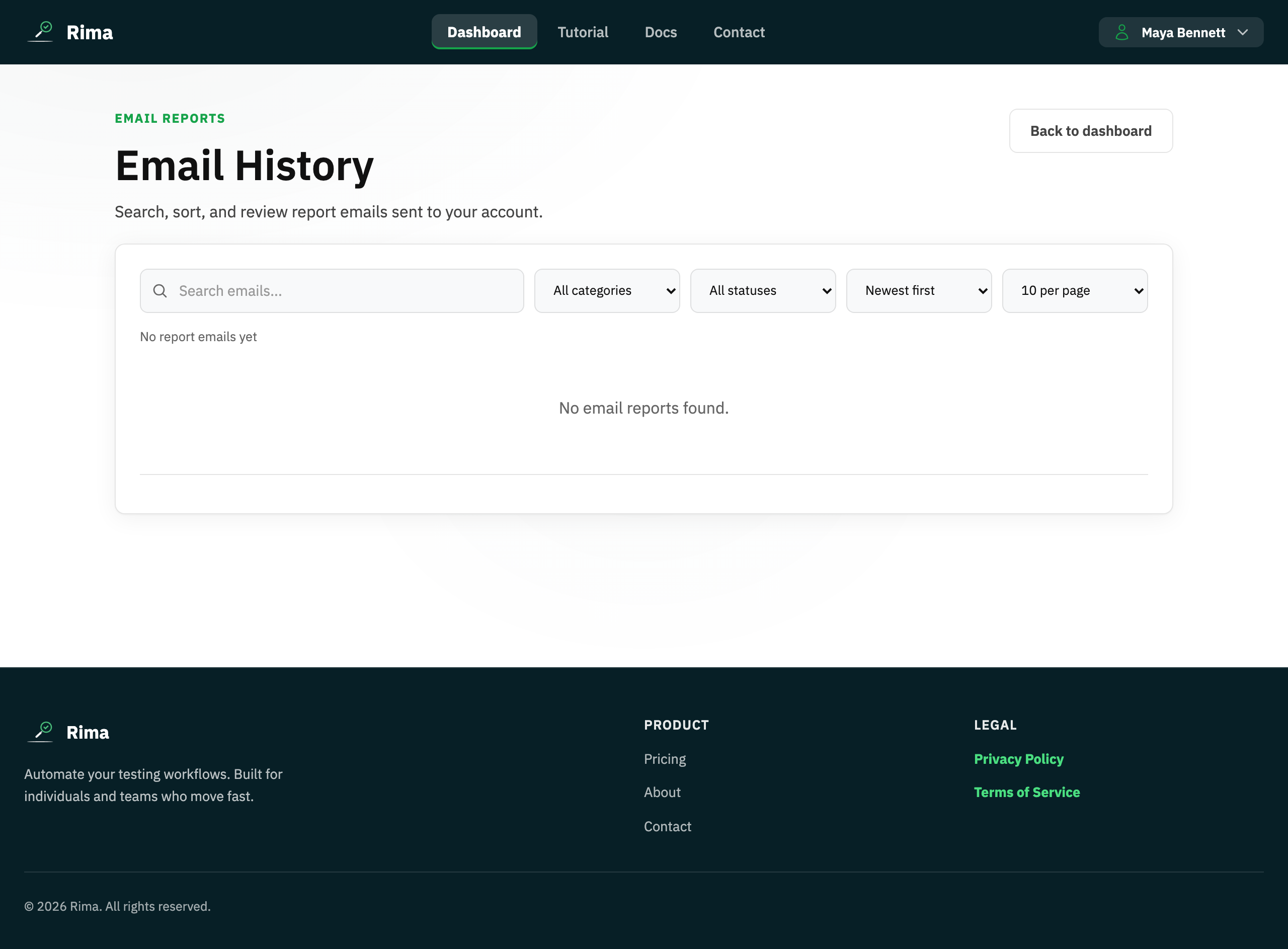The height and width of the screenshot is (949, 1288).
Task: Open the All categories dropdown
Action: (x=607, y=291)
